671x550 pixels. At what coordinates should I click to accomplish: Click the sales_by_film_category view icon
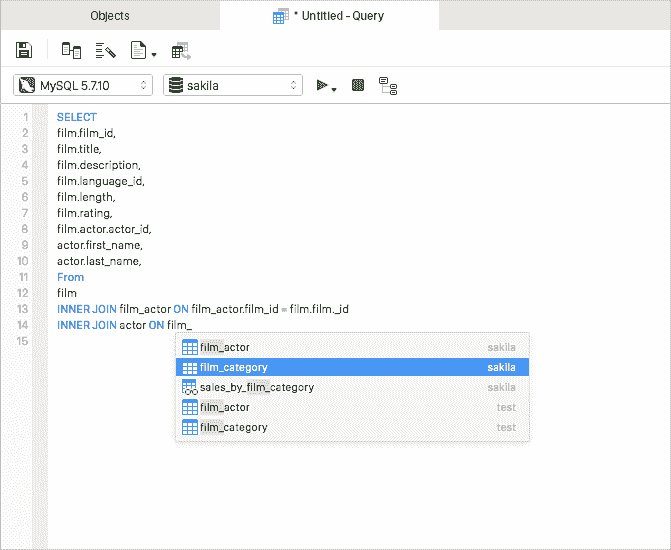point(190,387)
